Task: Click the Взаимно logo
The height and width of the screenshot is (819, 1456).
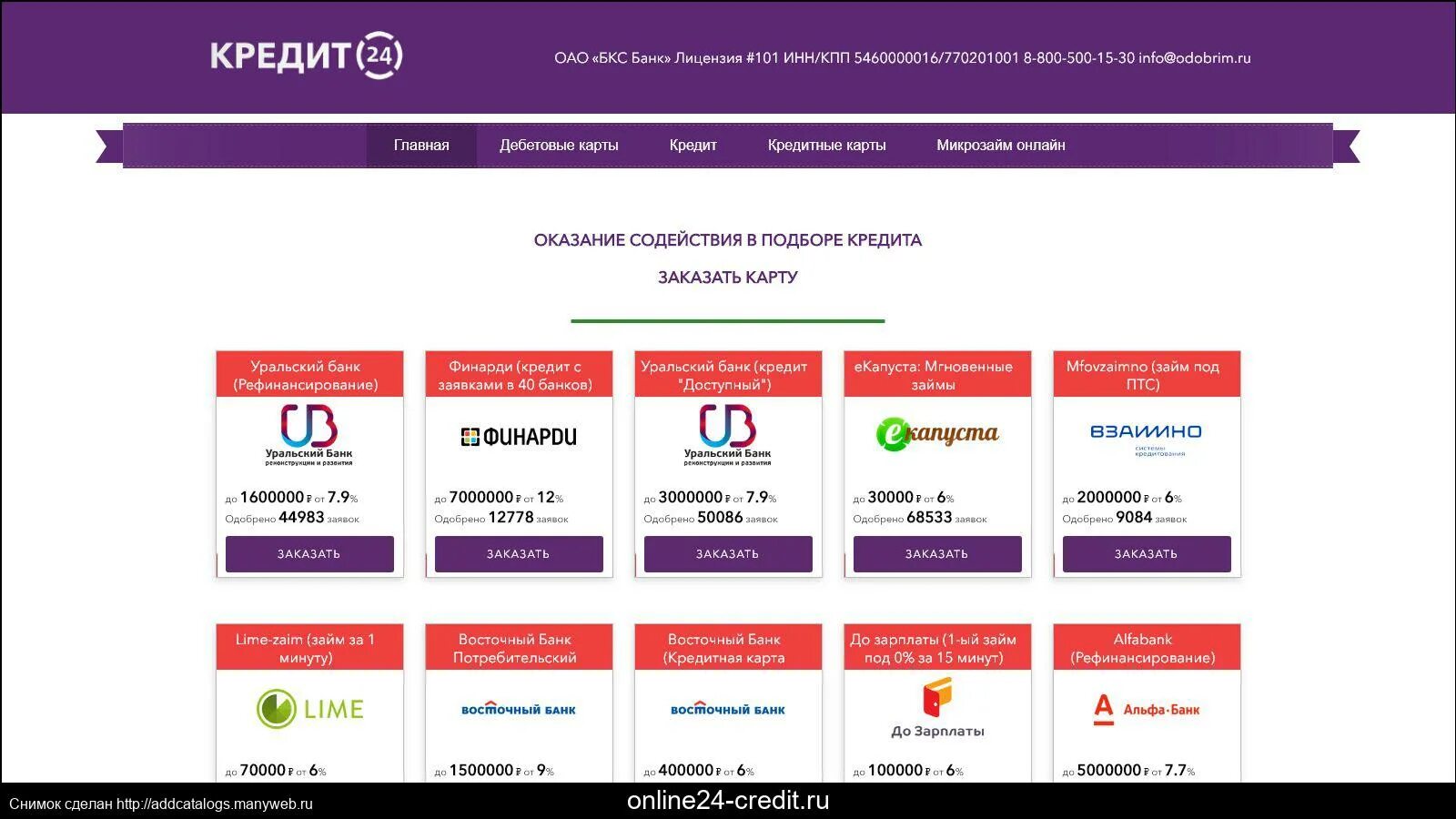Action: 1146,439
